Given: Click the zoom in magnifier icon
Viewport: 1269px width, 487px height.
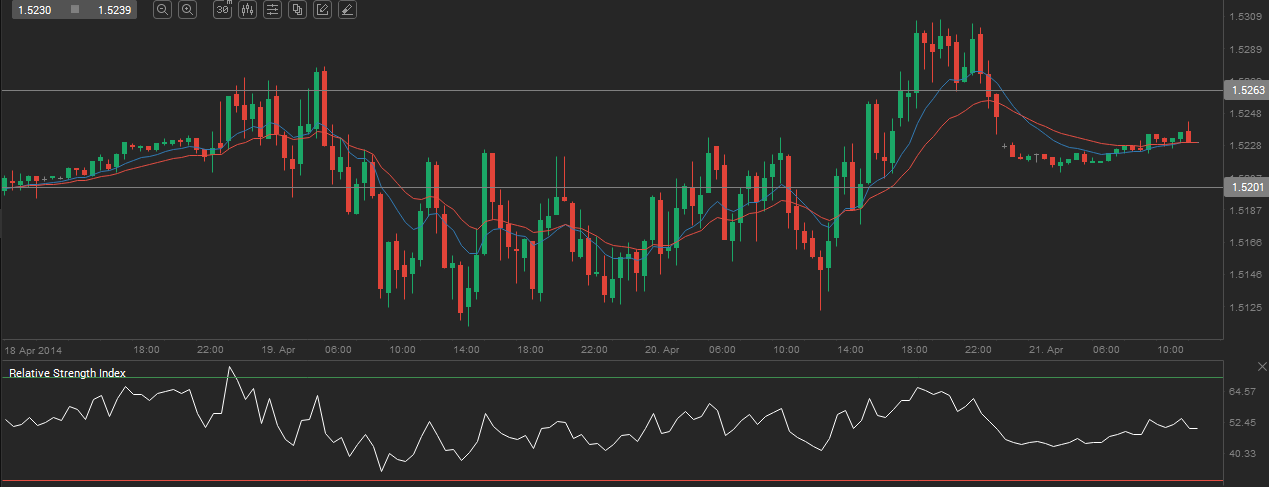Looking at the screenshot, I should (188, 10).
